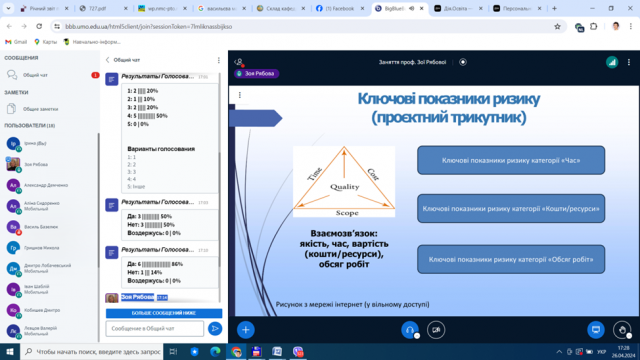Click the screen share button

596,330
